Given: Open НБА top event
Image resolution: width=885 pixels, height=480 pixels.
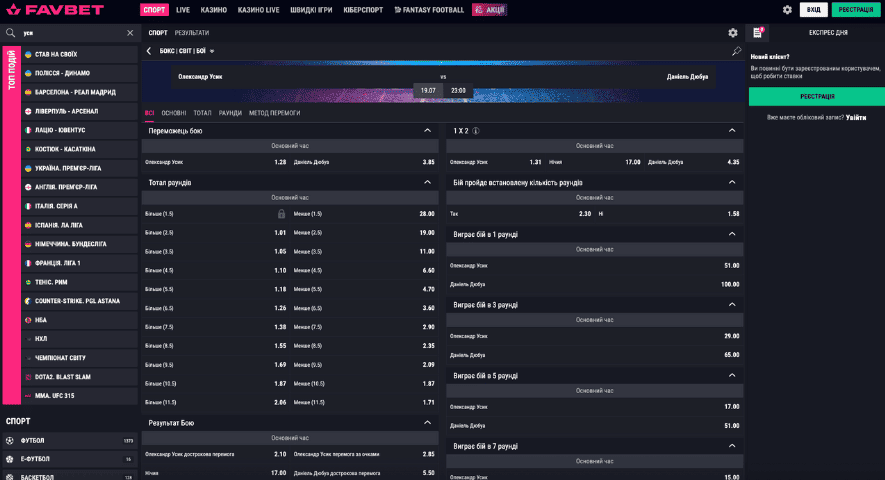Looking at the screenshot, I should click(x=80, y=320).
